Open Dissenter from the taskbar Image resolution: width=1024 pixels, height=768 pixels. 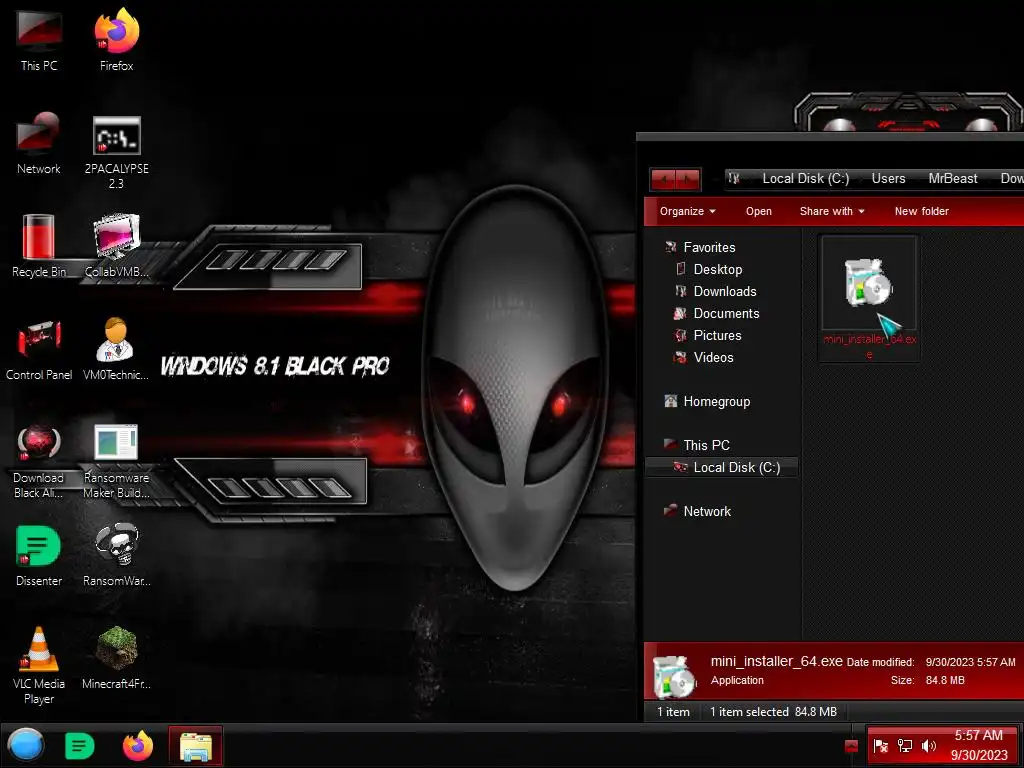80,746
